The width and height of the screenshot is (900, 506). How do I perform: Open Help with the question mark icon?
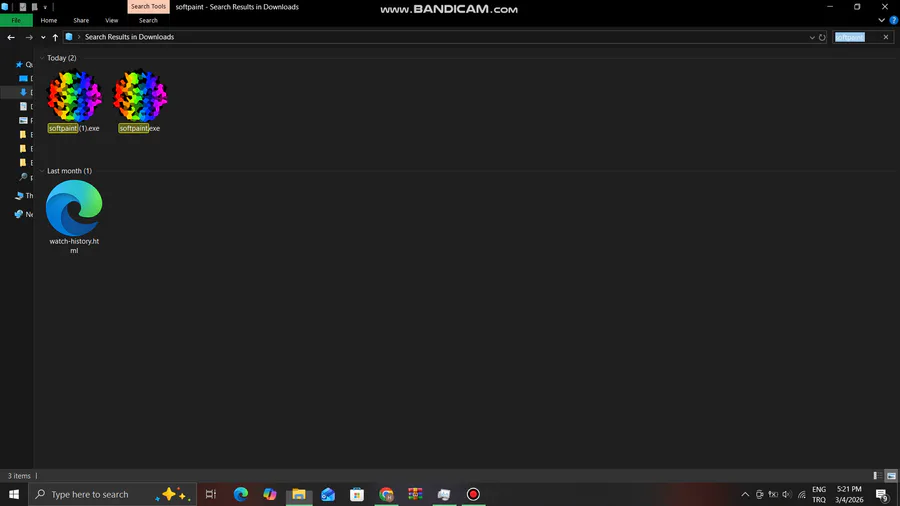tap(893, 20)
